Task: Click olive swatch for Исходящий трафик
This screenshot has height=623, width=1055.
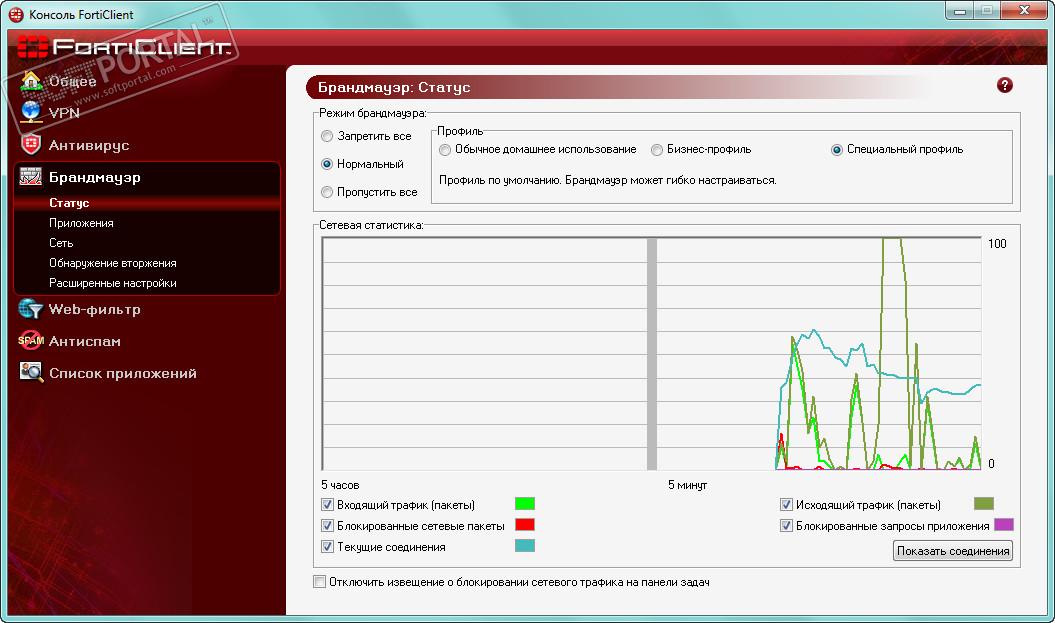Action: pos(984,503)
